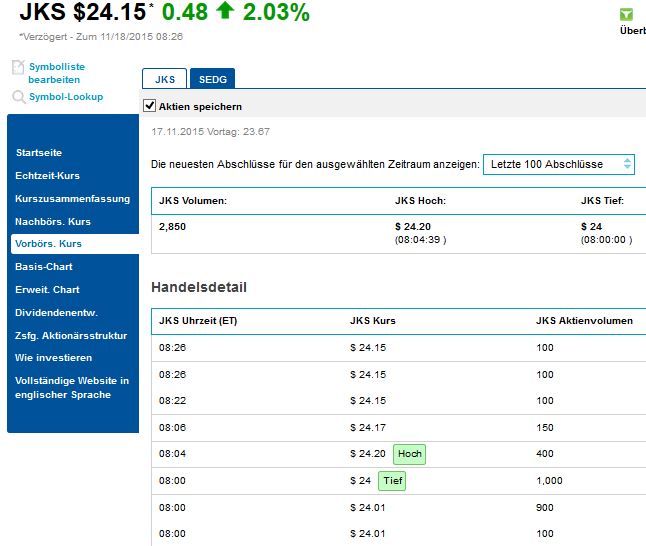This screenshot has height=546, width=646.
Task: Click the volume 150 cell
Action: coord(545,428)
